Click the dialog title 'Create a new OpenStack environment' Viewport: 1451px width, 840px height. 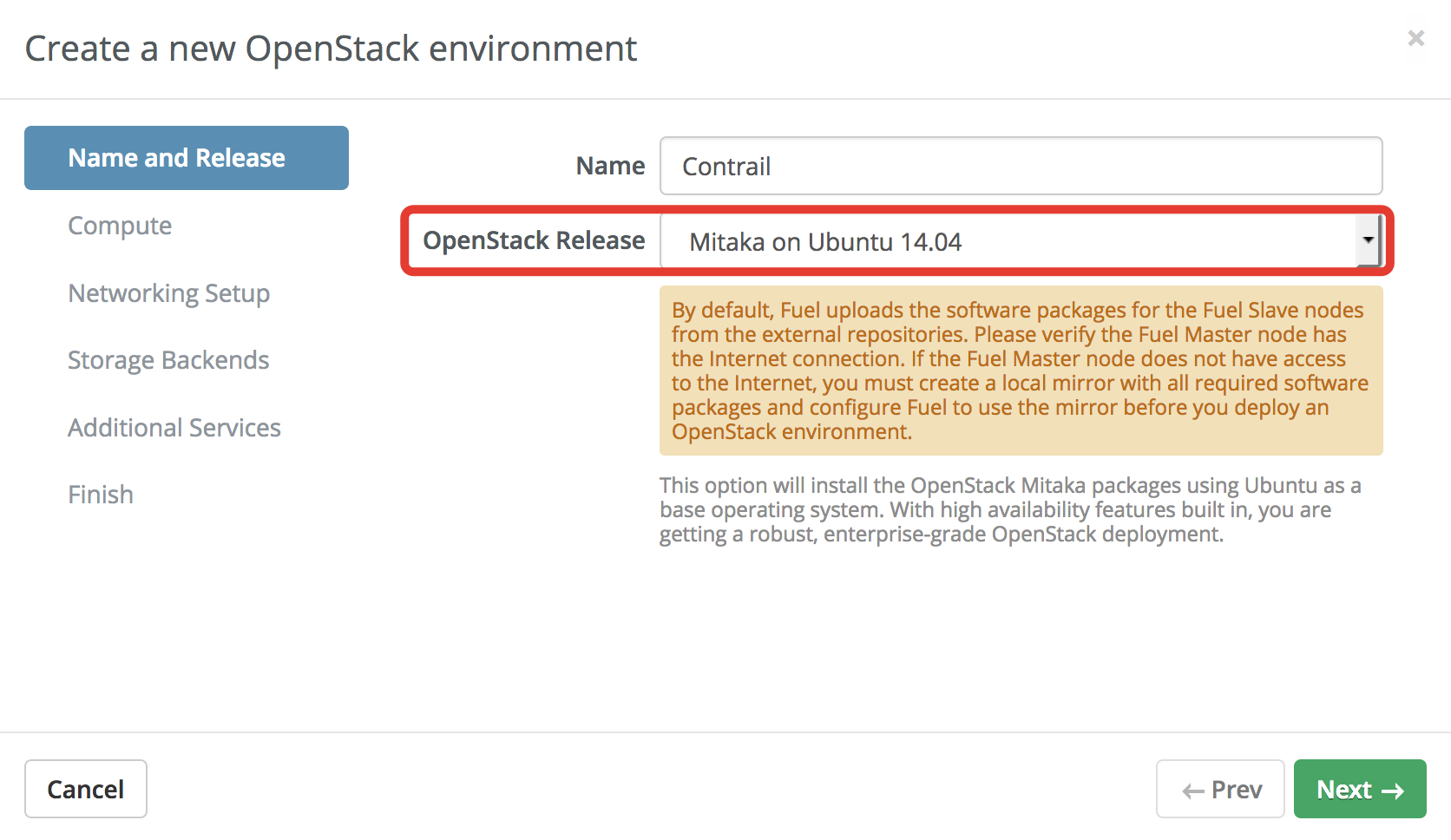click(x=331, y=49)
